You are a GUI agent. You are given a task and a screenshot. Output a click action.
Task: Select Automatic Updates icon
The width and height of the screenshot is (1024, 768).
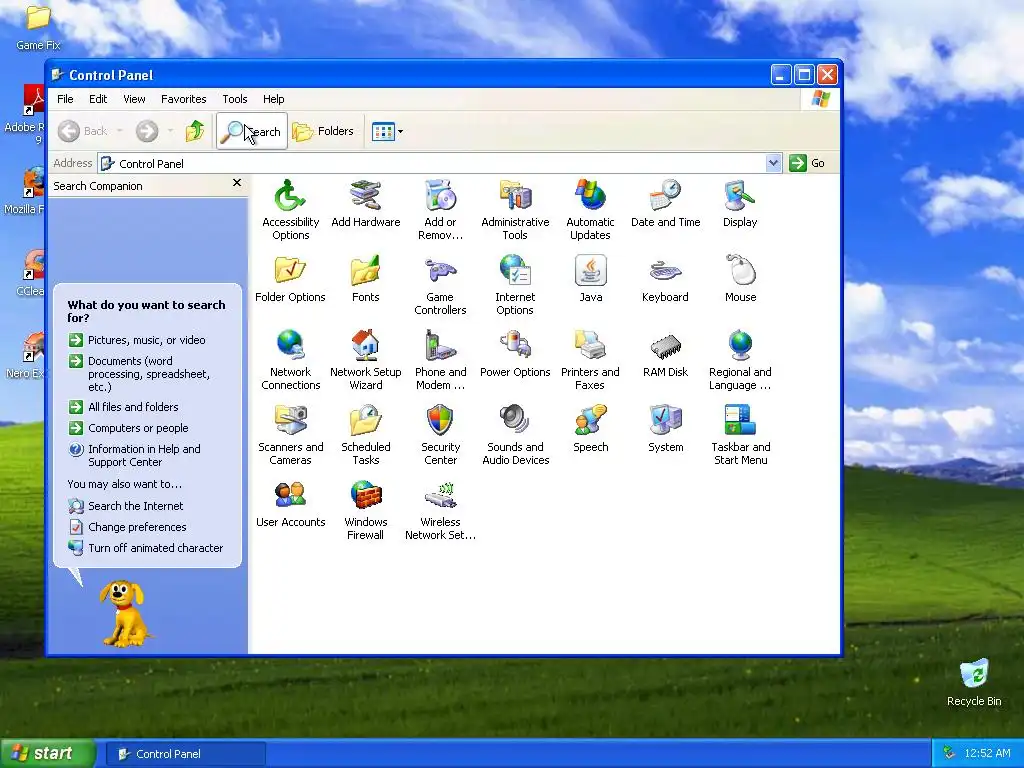click(x=590, y=210)
